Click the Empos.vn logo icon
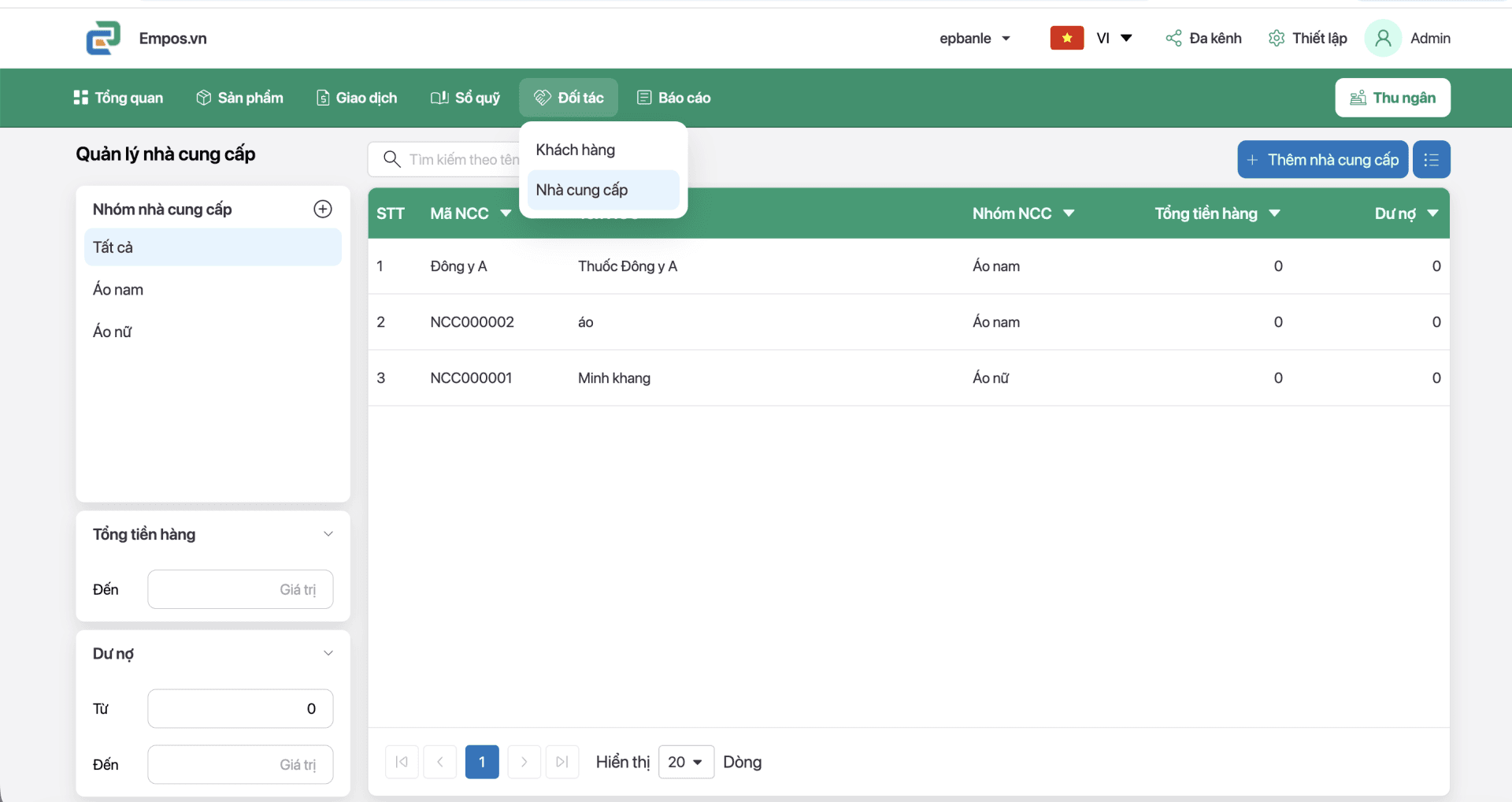The width and height of the screenshot is (1512, 802). (x=103, y=38)
